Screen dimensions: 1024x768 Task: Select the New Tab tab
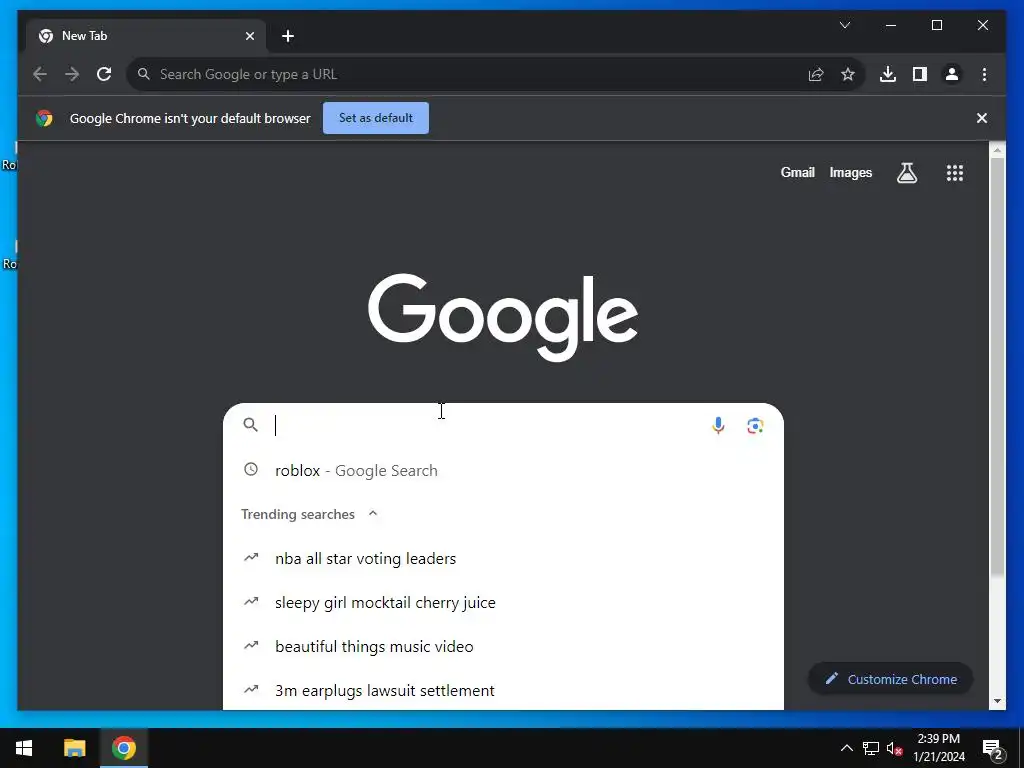pos(146,36)
